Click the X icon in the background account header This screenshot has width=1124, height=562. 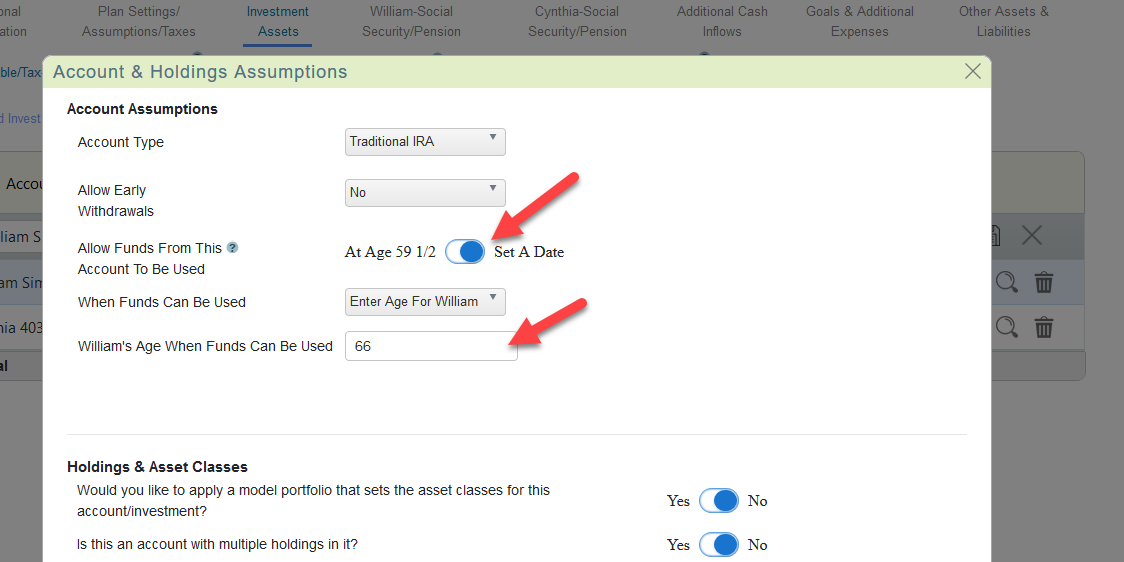pos(1032,235)
